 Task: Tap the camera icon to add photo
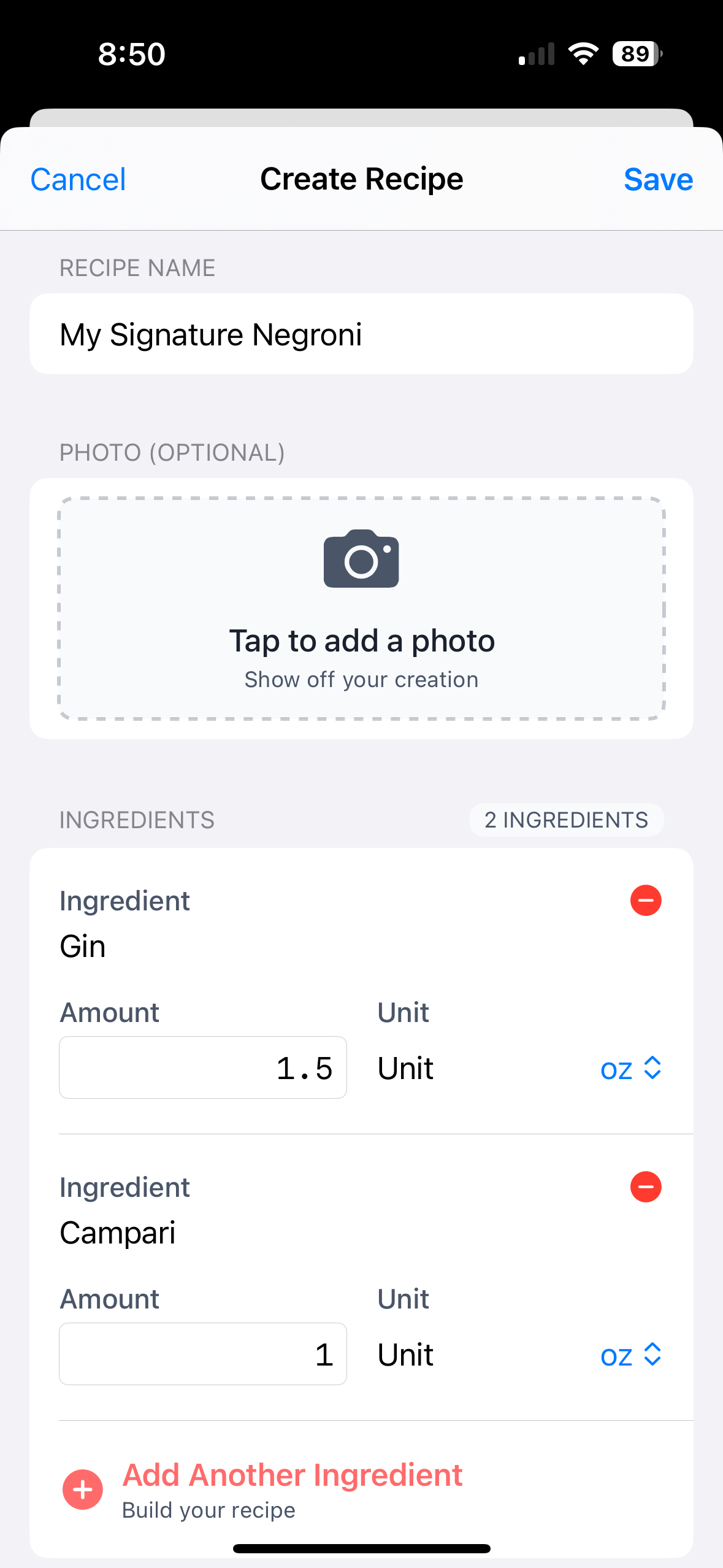pos(361,559)
